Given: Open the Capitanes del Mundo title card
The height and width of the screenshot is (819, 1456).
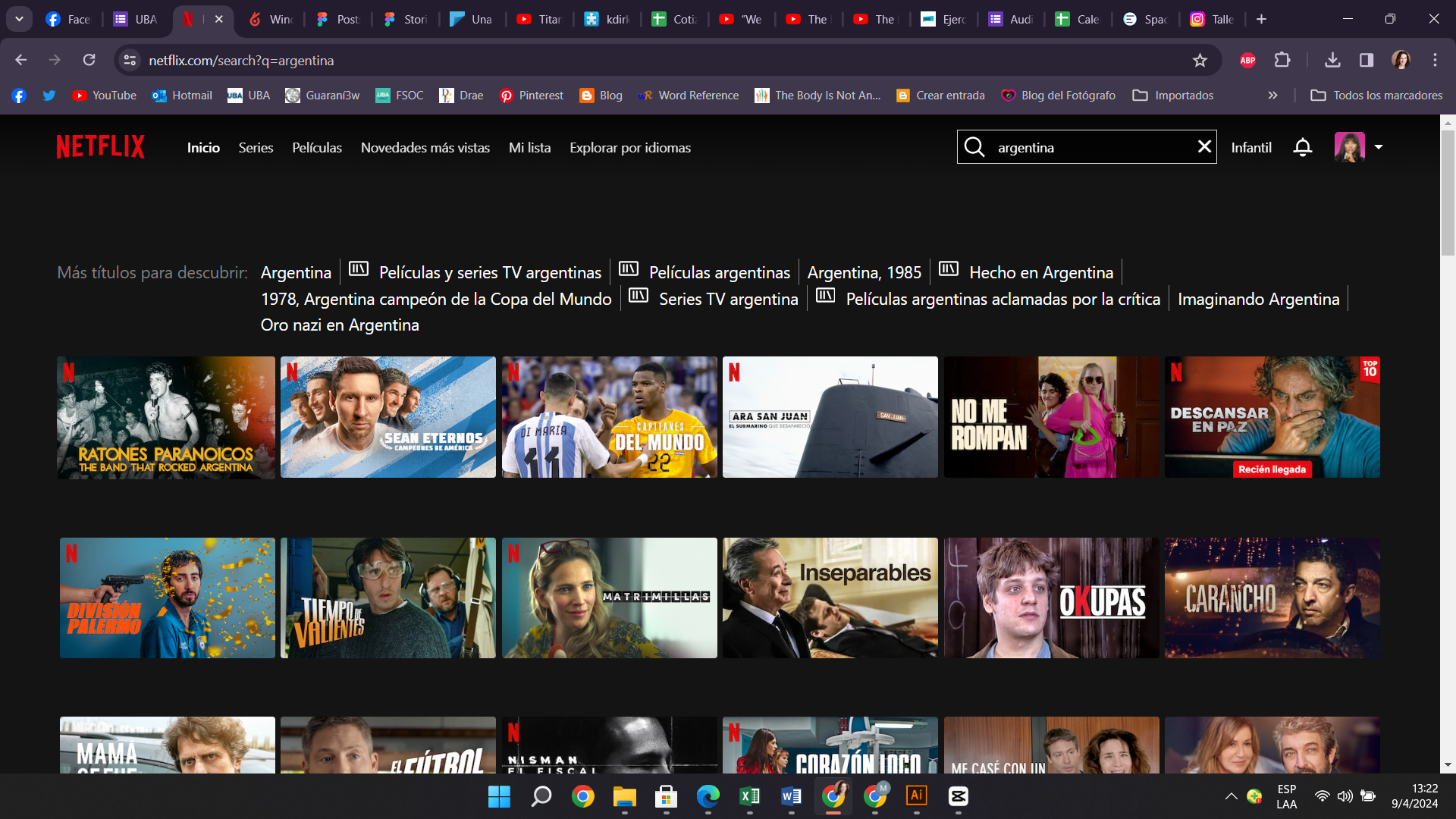Looking at the screenshot, I should click(x=610, y=417).
